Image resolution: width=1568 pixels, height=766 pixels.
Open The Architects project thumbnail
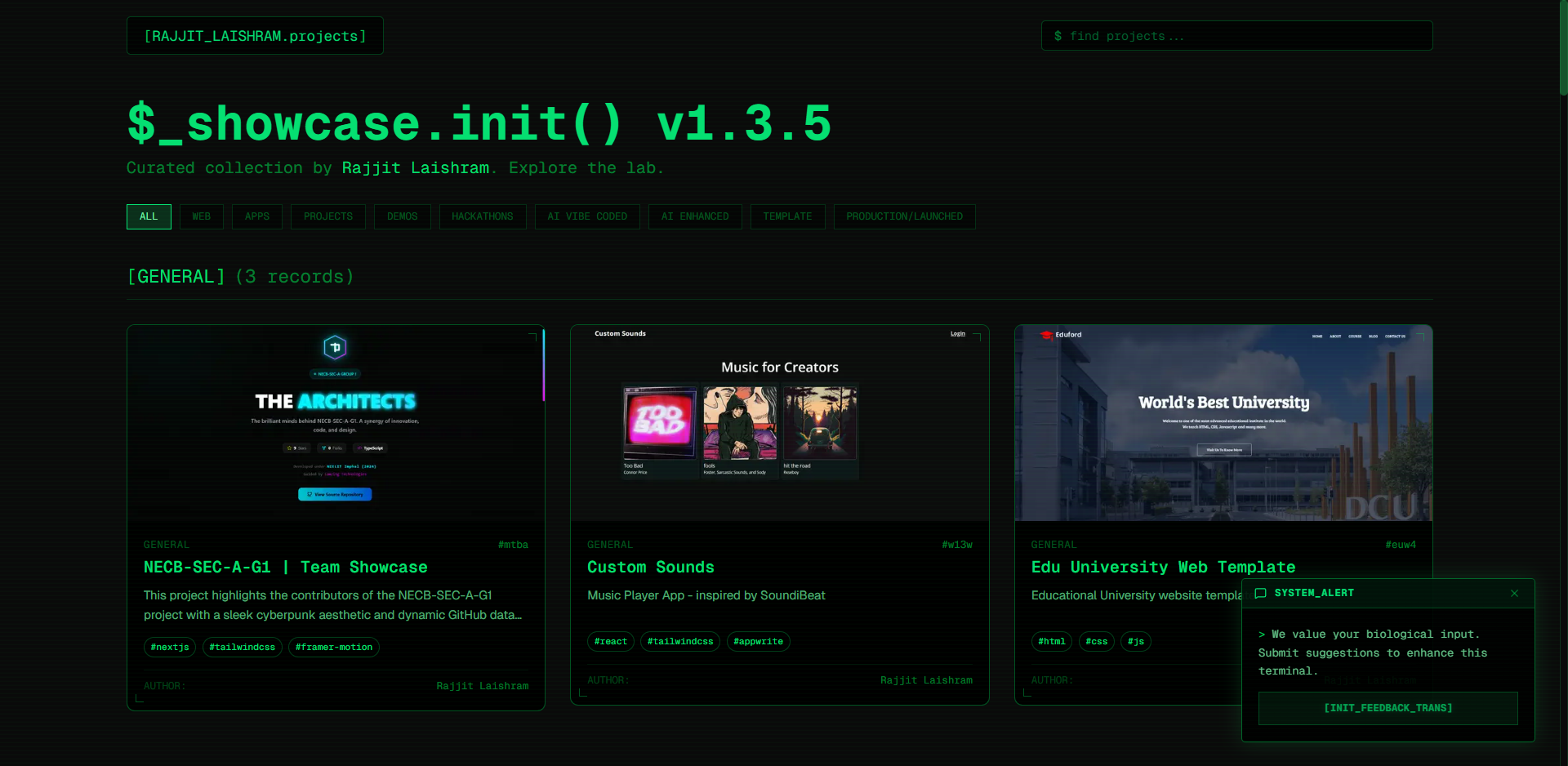(336, 423)
